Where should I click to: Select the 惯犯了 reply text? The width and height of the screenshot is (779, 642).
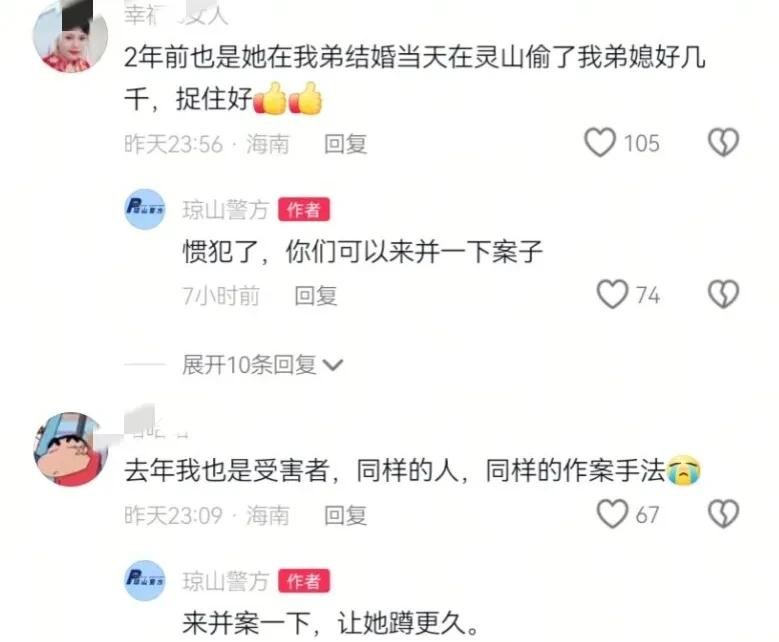pos(363,251)
